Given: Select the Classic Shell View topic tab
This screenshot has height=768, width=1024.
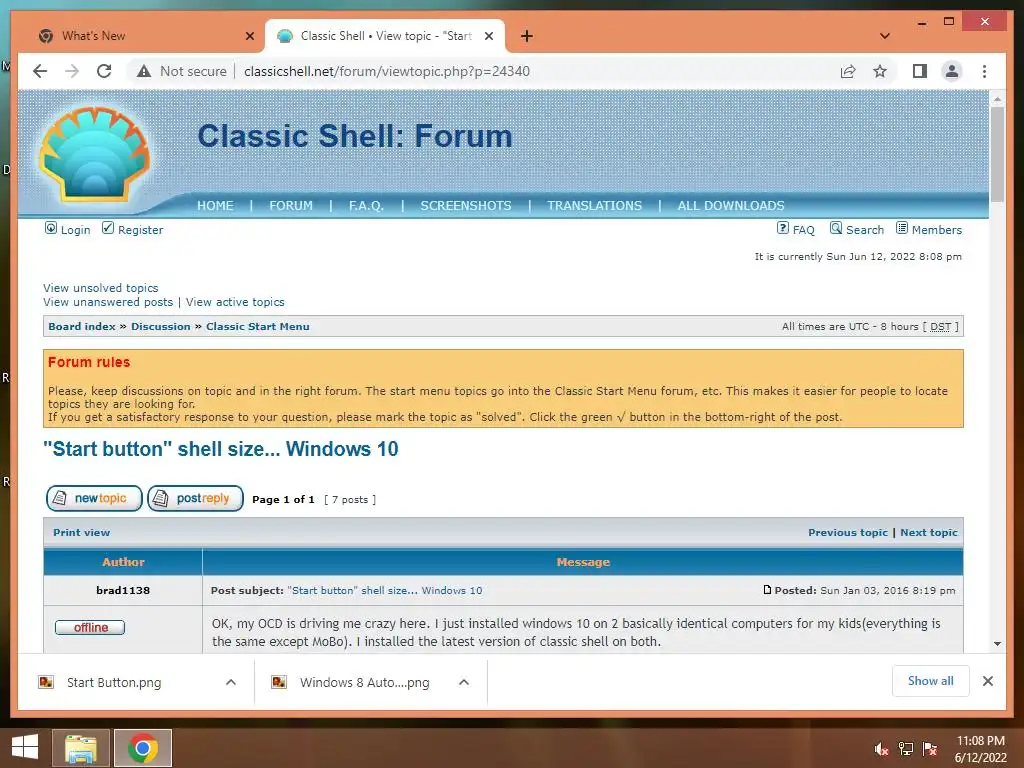Looking at the screenshot, I should 385,36.
